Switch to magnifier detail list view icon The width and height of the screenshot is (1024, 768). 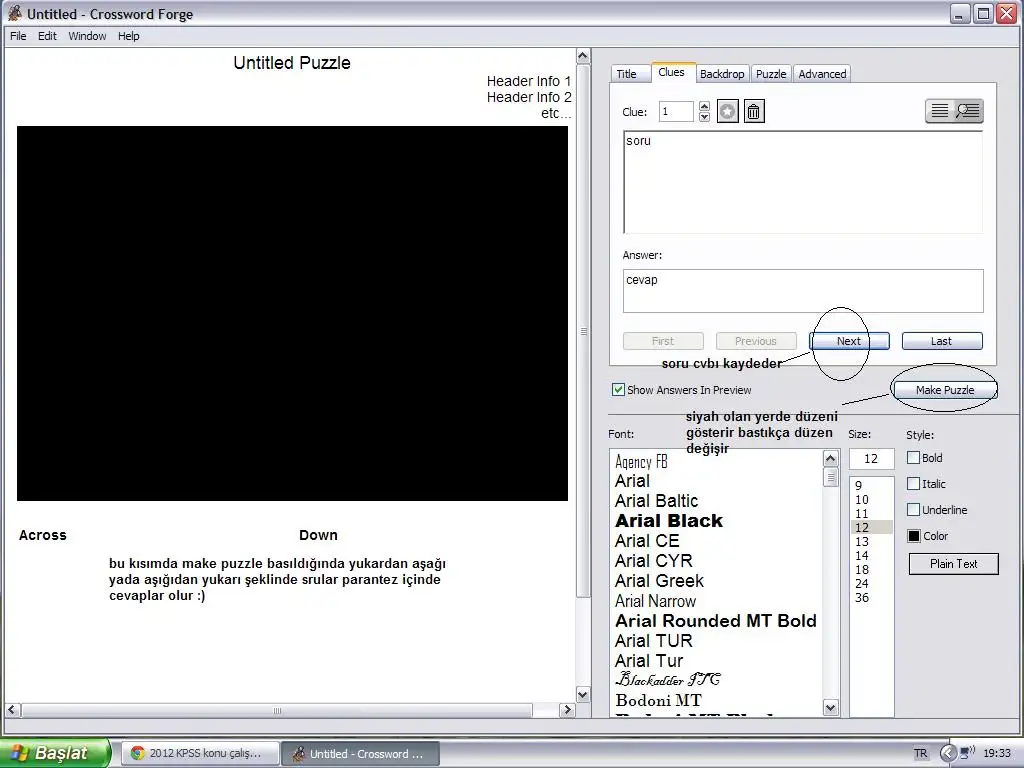point(968,111)
